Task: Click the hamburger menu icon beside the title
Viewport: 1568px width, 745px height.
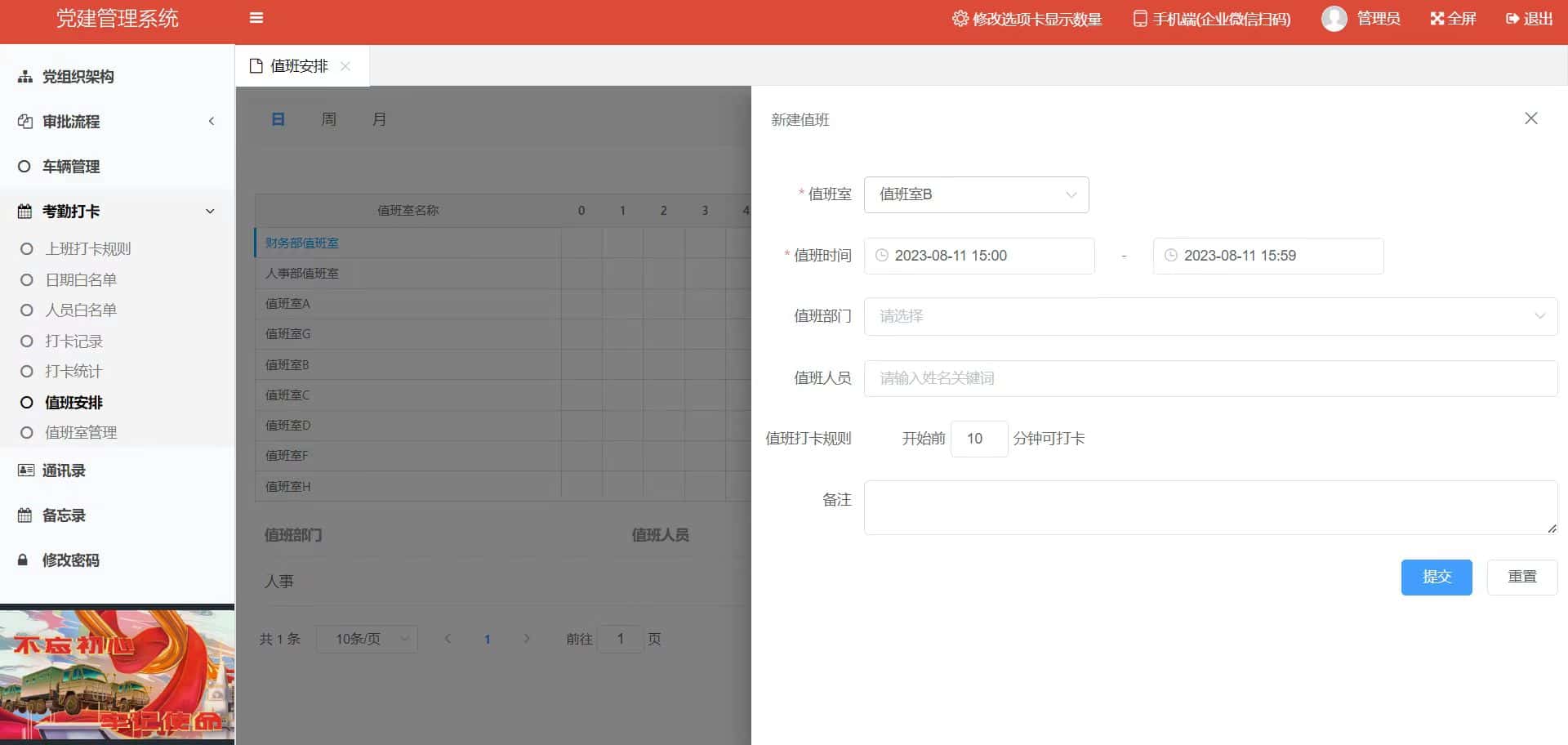Action: click(256, 18)
